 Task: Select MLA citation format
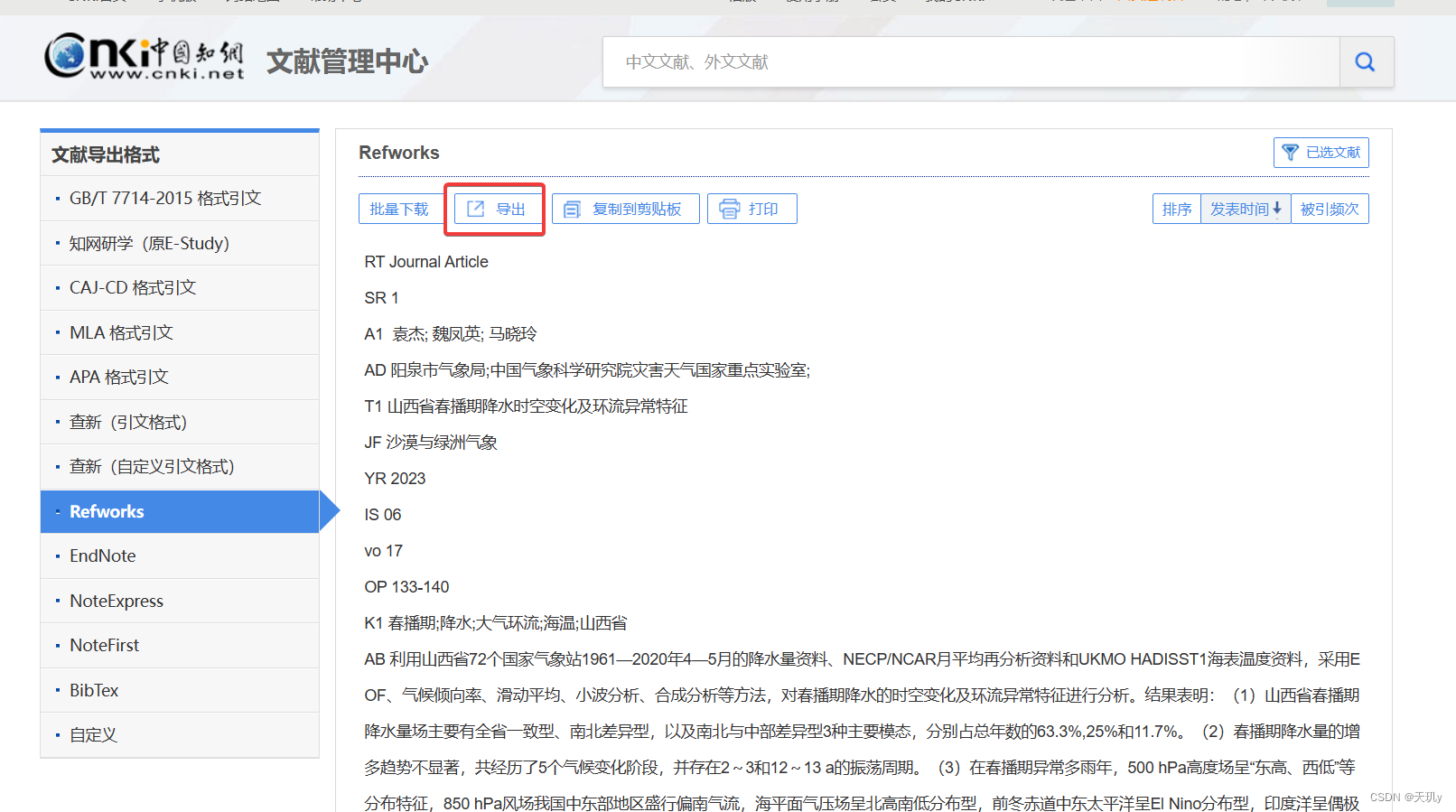pos(180,332)
